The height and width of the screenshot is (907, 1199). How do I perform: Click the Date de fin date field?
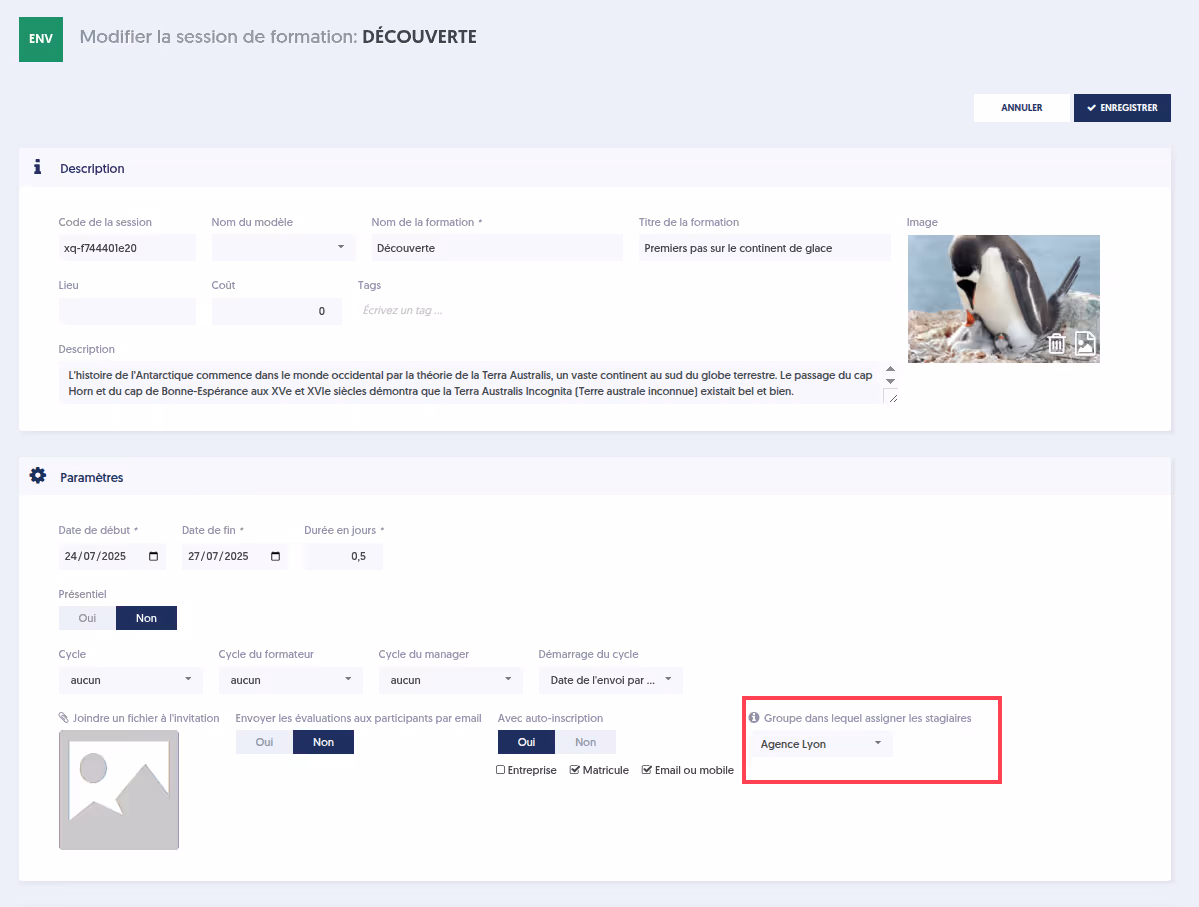pyautogui.click(x=234, y=556)
